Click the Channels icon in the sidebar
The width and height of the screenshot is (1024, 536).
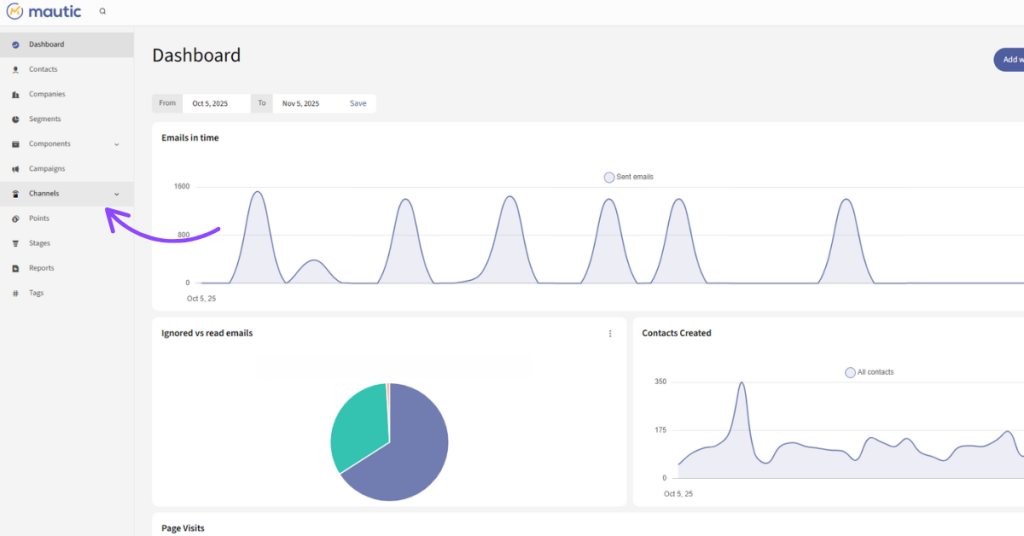pos(16,194)
